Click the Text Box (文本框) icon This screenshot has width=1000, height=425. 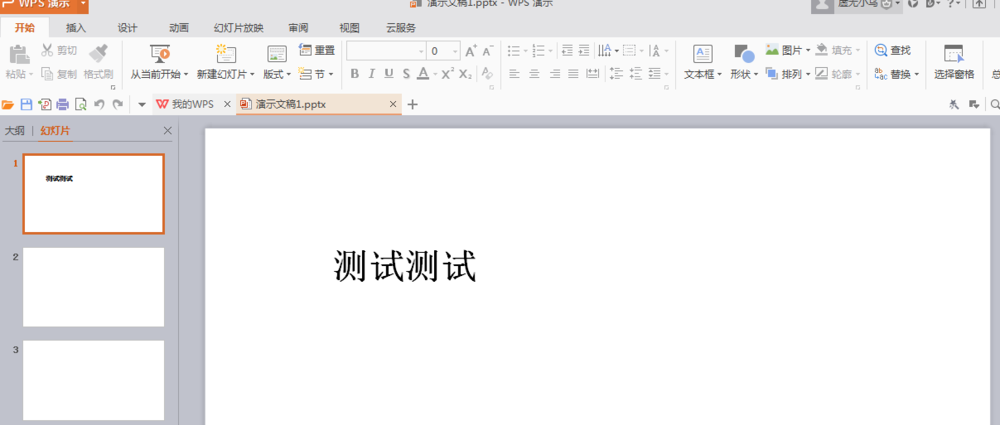click(x=703, y=54)
